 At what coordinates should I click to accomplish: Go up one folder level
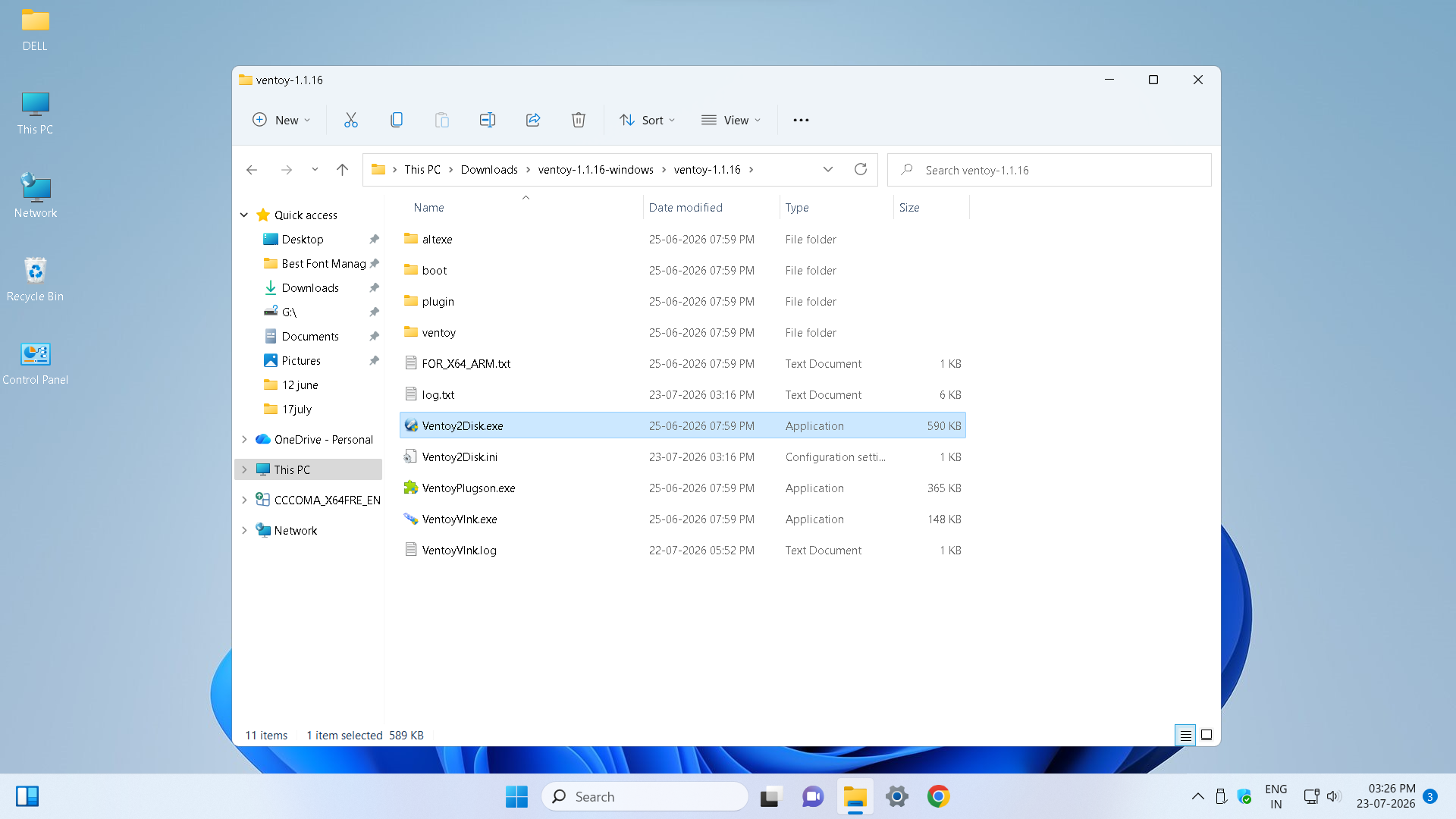342,170
